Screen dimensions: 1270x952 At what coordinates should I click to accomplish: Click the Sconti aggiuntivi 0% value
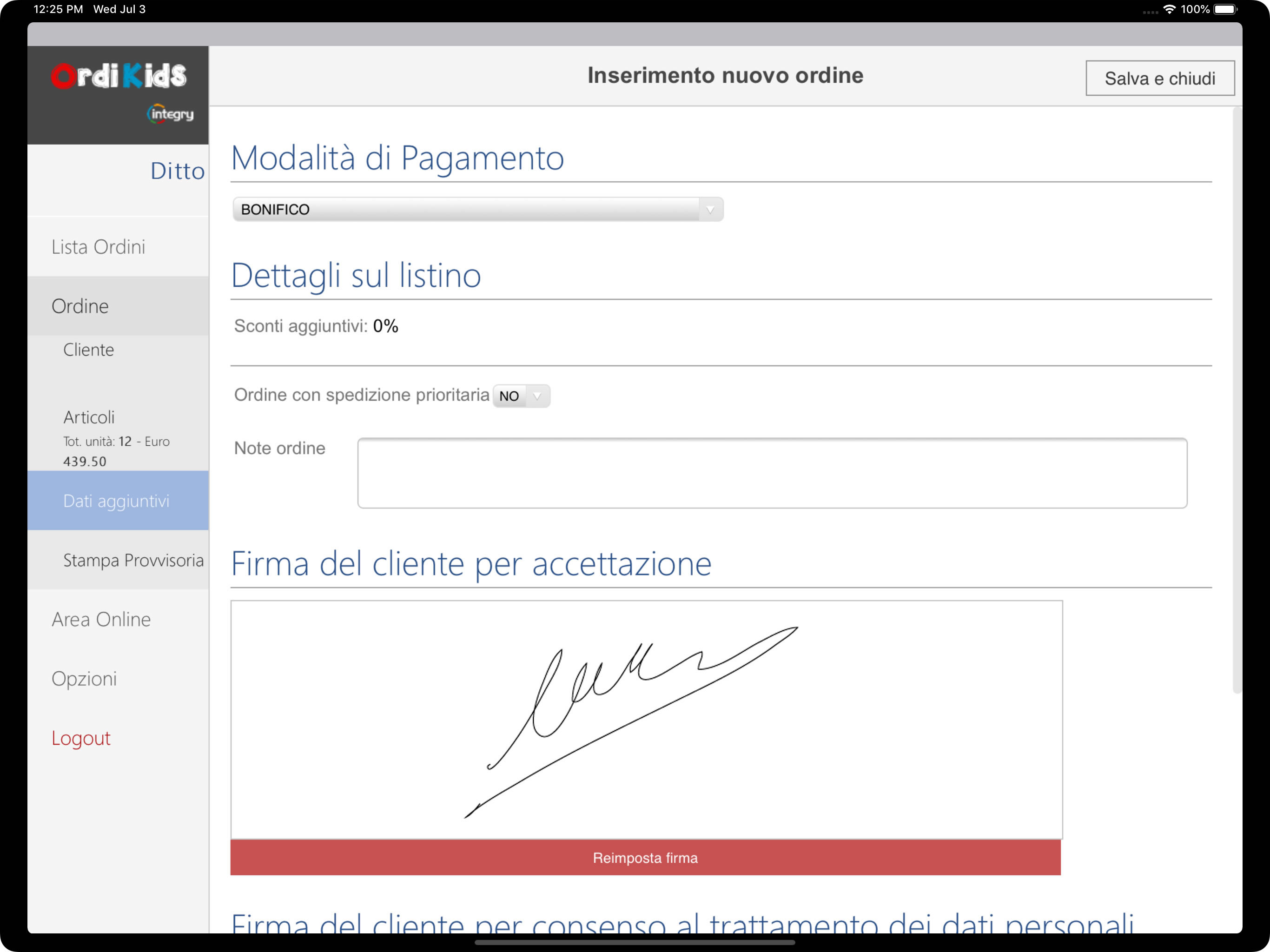[385, 326]
